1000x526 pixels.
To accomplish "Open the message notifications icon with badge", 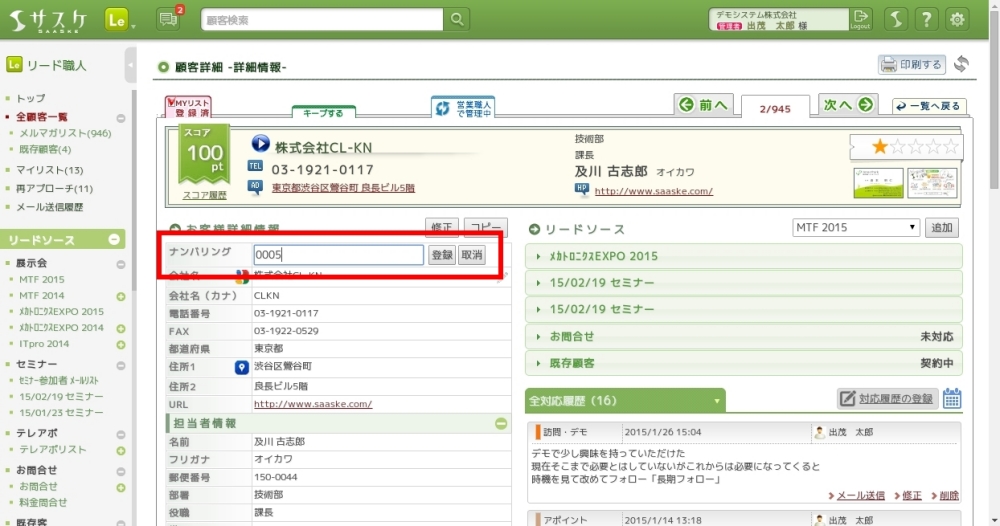I will pos(169,19).
